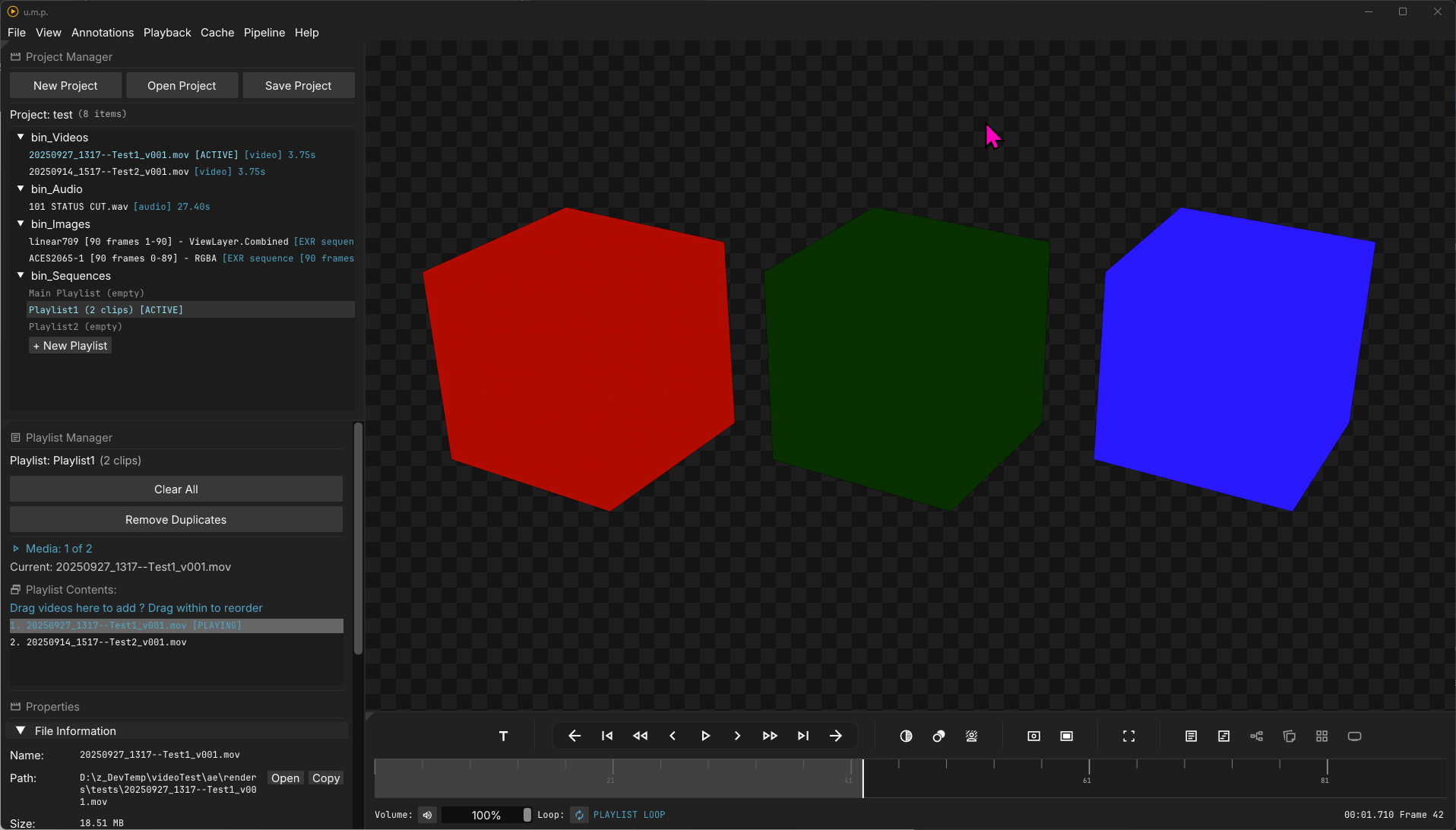Click the Remove Duplicates button
This screenshot has width=1456, height=830.
[x=176, y=520]
